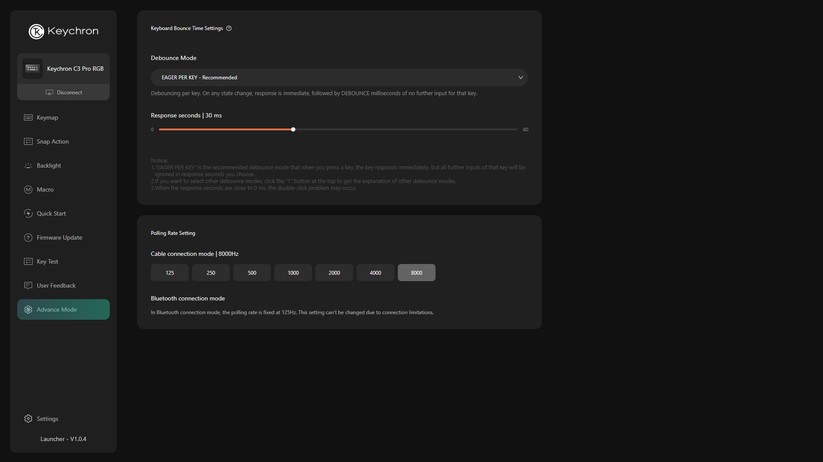Screen dimensions: 823x462
Task: Open Macro via its sidebar icon
Action: click(x=28, y=190)
